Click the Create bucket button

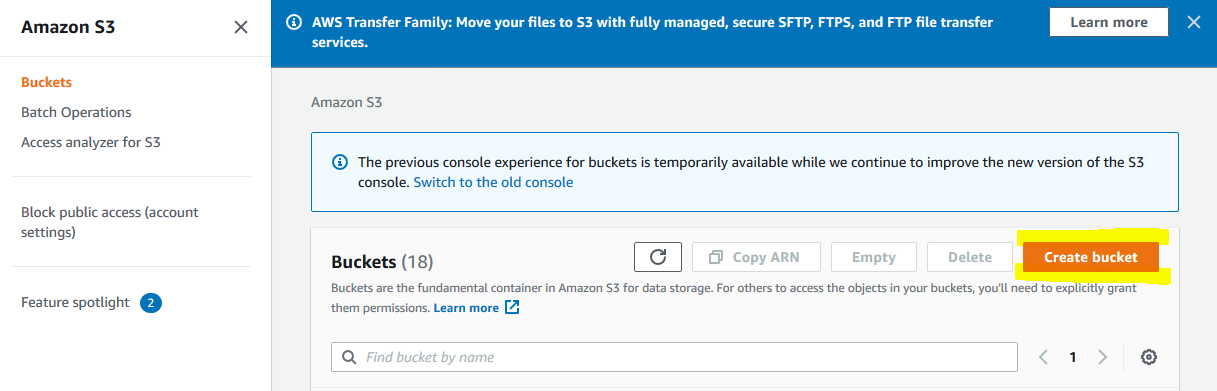tap(1091, 257)
